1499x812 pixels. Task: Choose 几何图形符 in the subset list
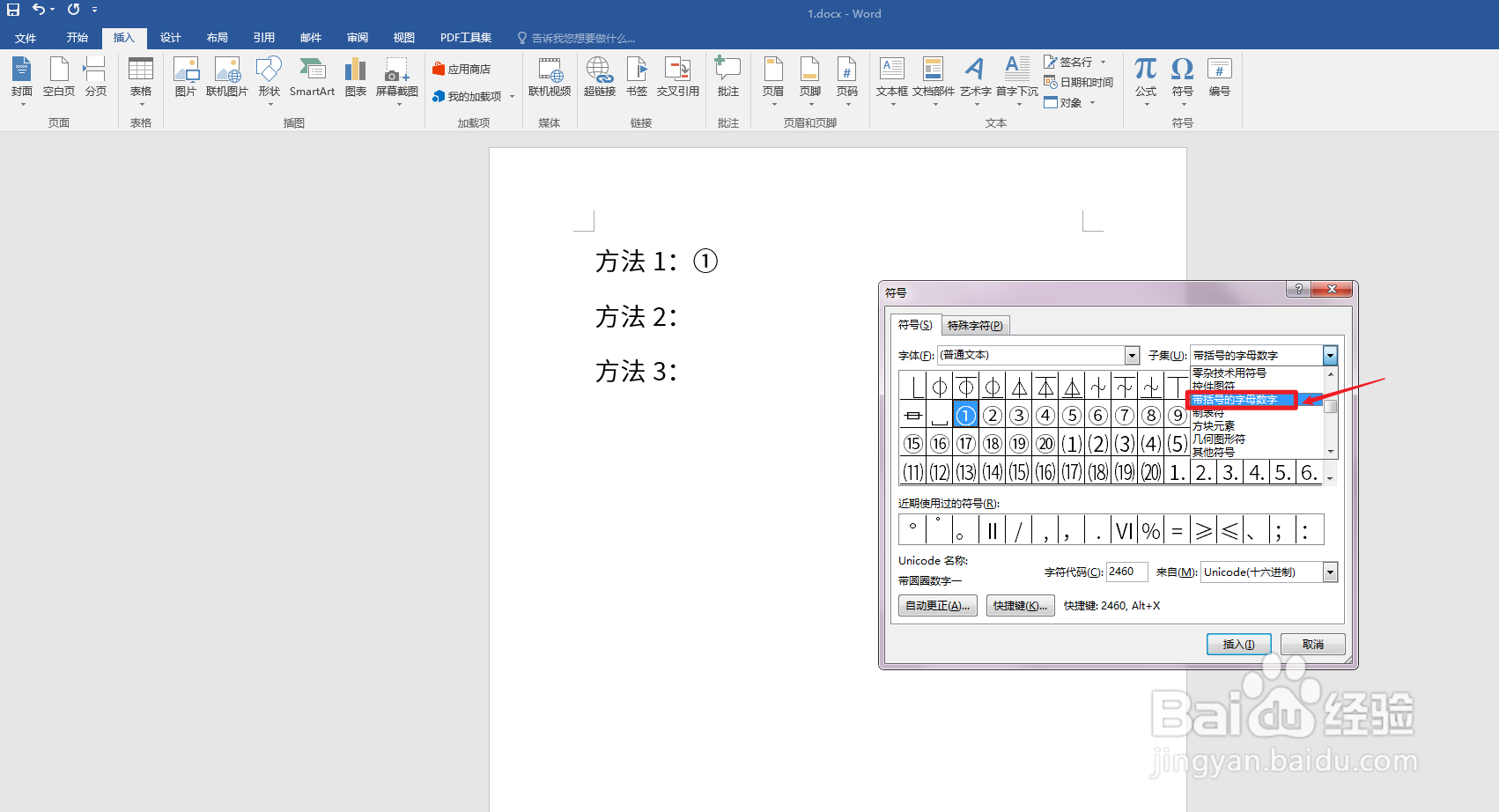(x=1219, y=439)
